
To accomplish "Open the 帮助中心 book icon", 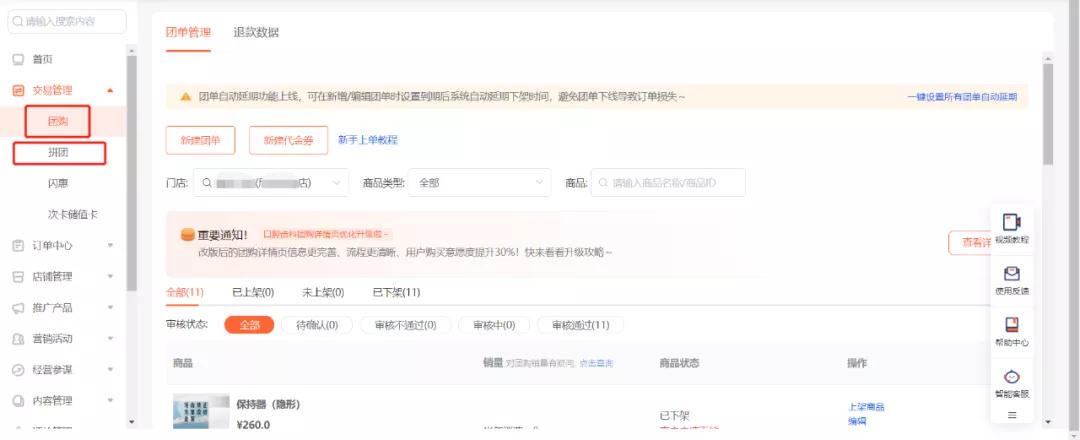I will click(1012, 324).
